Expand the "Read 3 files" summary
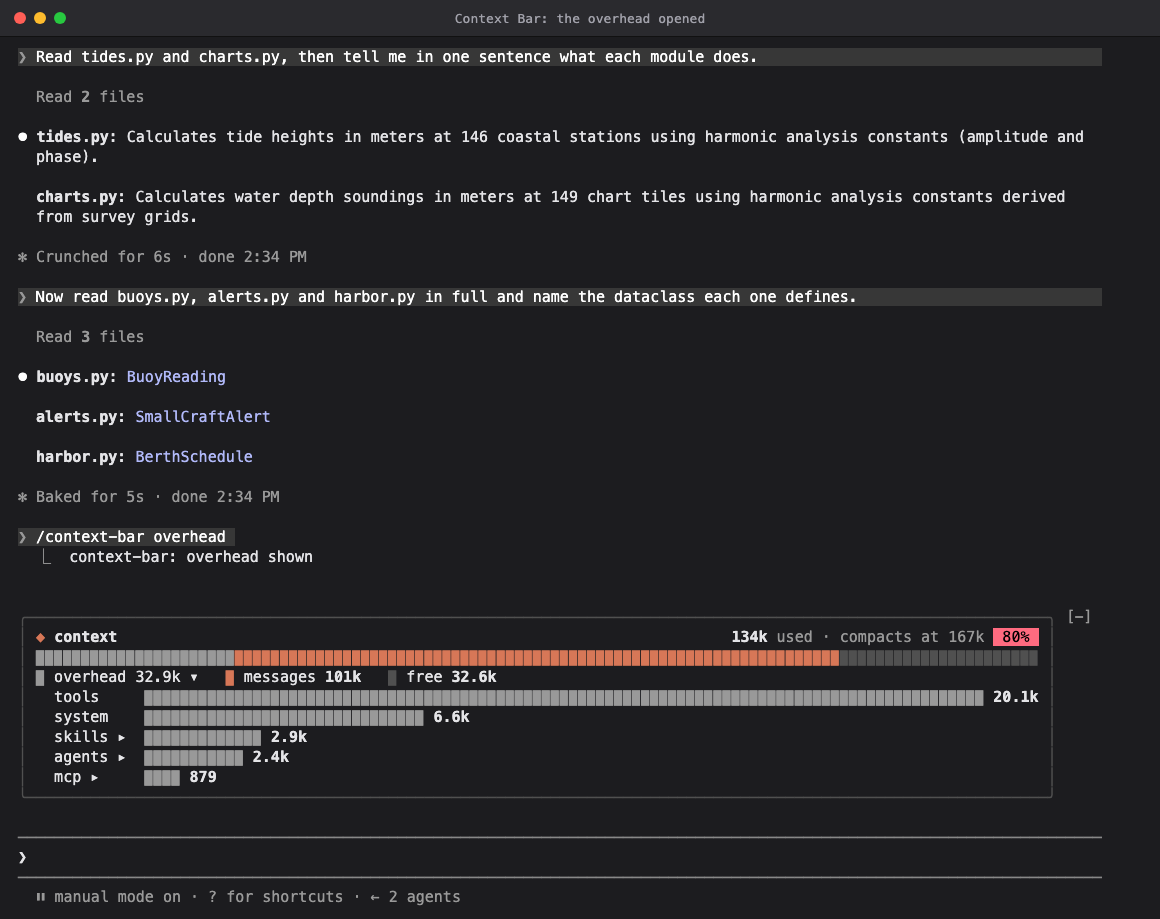This screenshot has height=919, width=1160. click(90, 337)
